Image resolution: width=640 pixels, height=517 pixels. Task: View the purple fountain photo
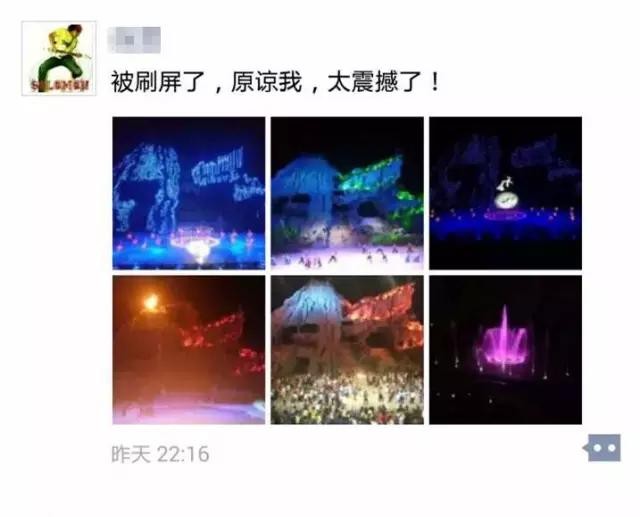coord(505,350)
